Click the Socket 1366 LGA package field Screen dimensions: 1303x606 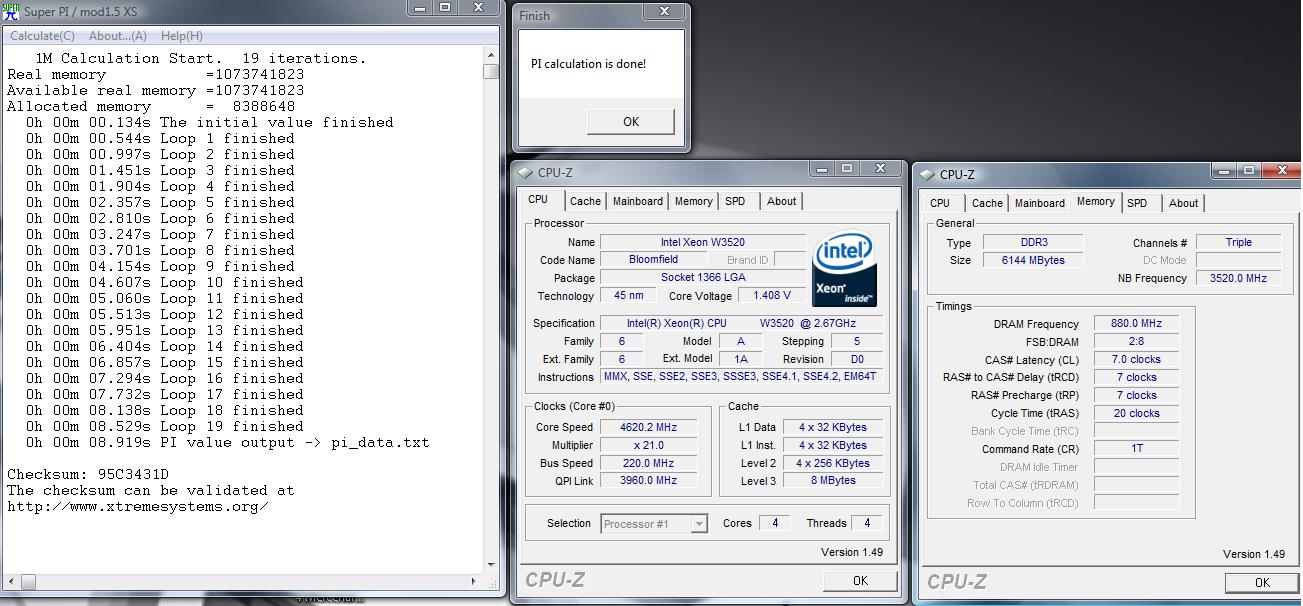pos(702,278)
